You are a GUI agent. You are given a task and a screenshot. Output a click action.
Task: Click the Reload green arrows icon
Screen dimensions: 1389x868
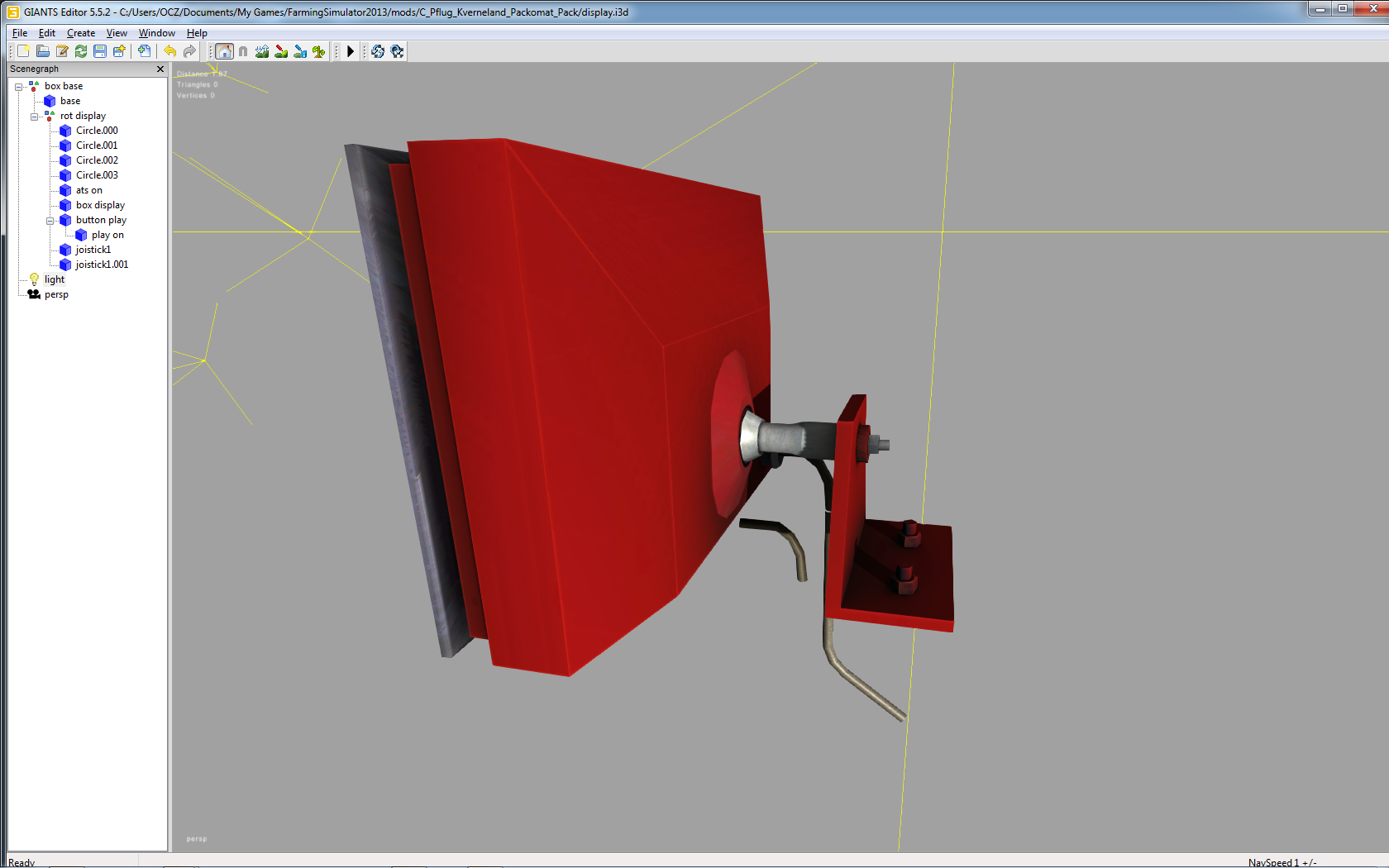point(81,51)
